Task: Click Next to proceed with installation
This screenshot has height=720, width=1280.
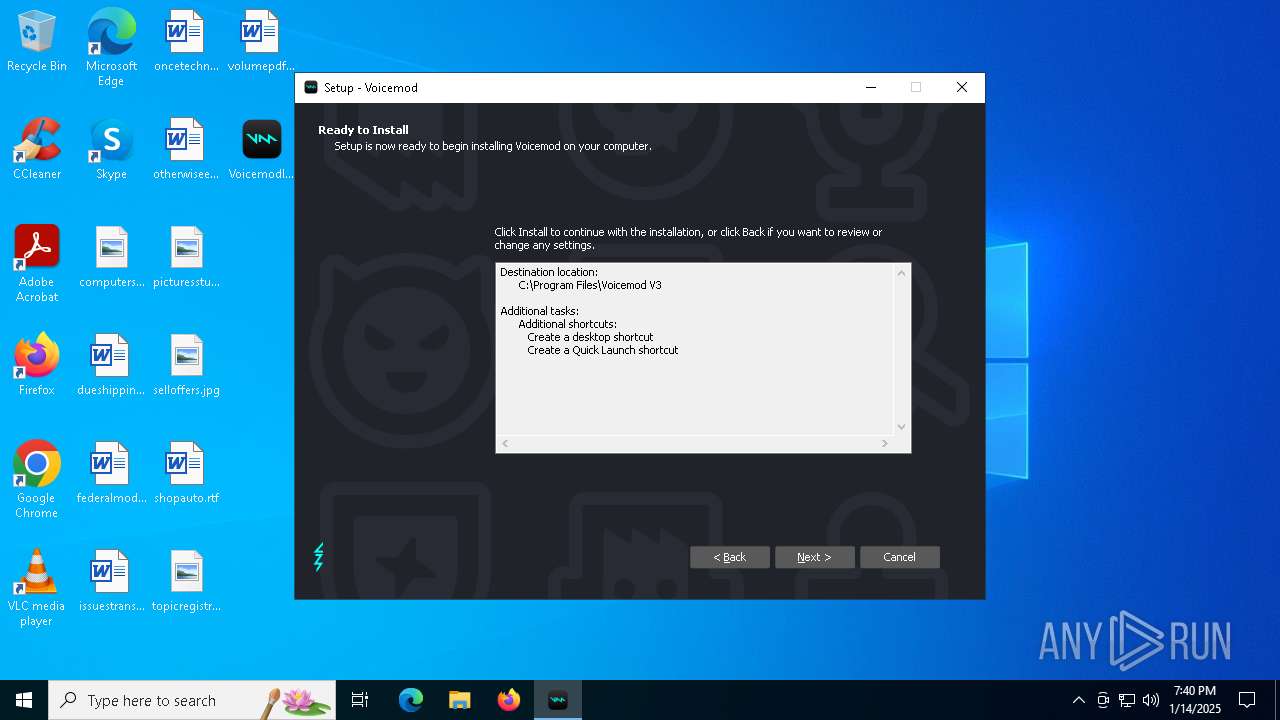Action: 815,557
